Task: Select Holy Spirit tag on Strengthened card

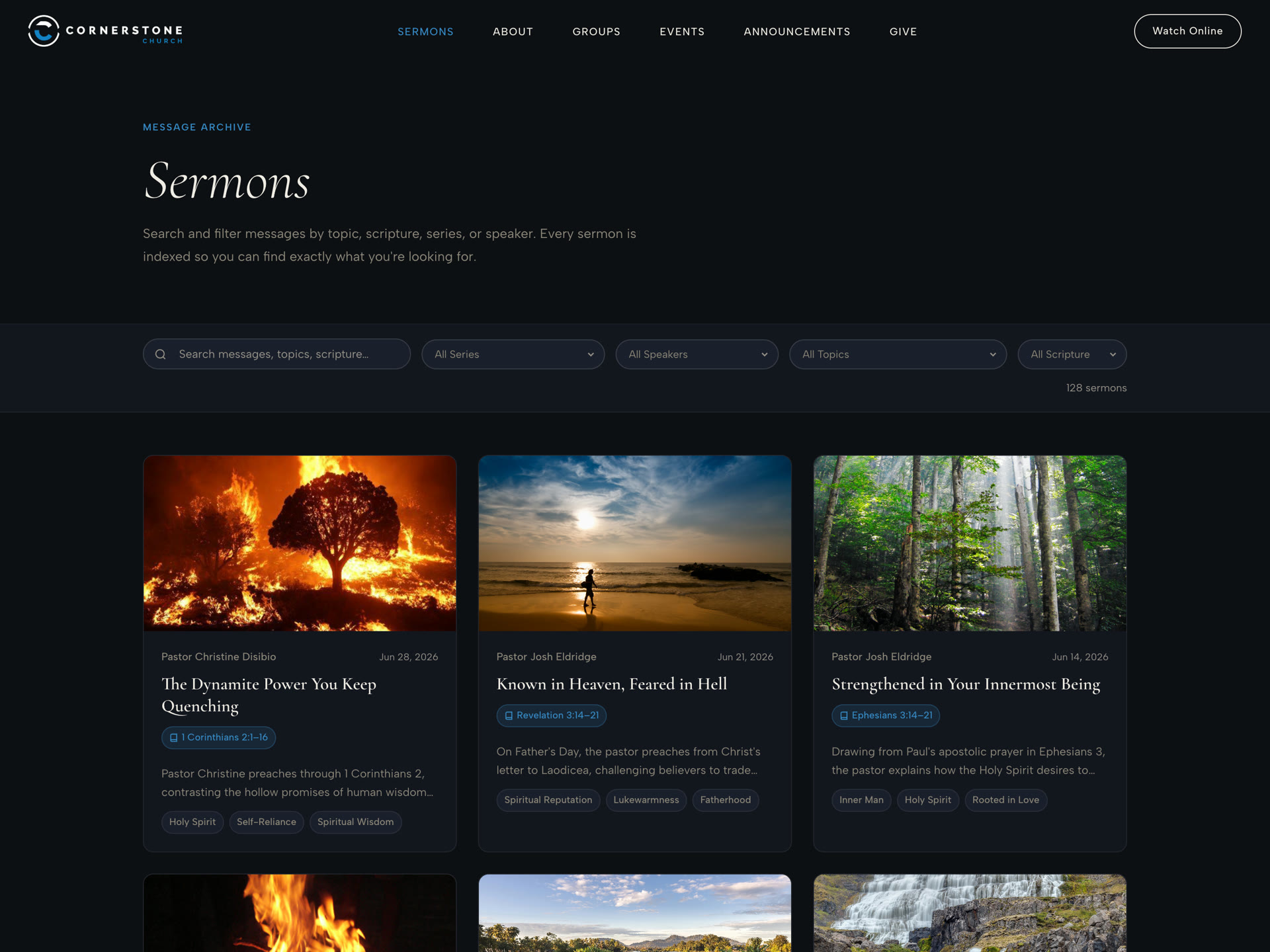Action: pos(928,801)
